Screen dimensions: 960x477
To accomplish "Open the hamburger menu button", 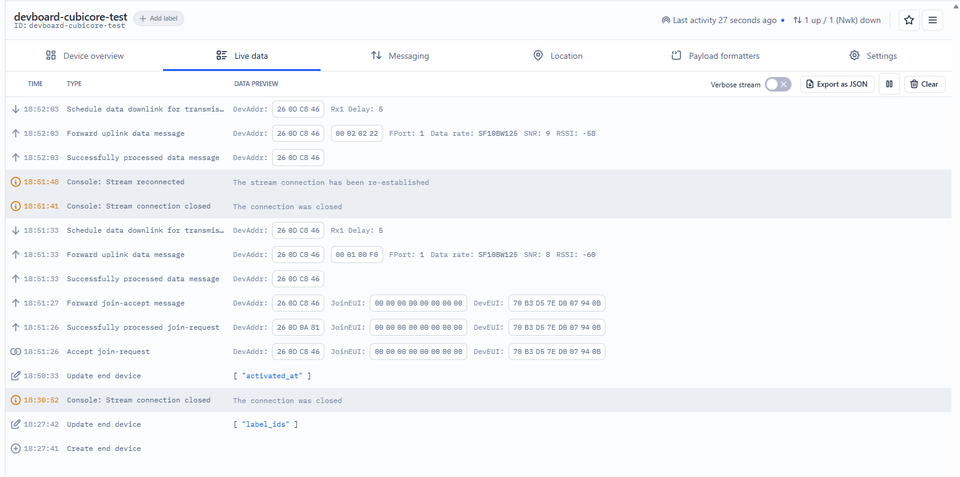I will coord(932,20).
